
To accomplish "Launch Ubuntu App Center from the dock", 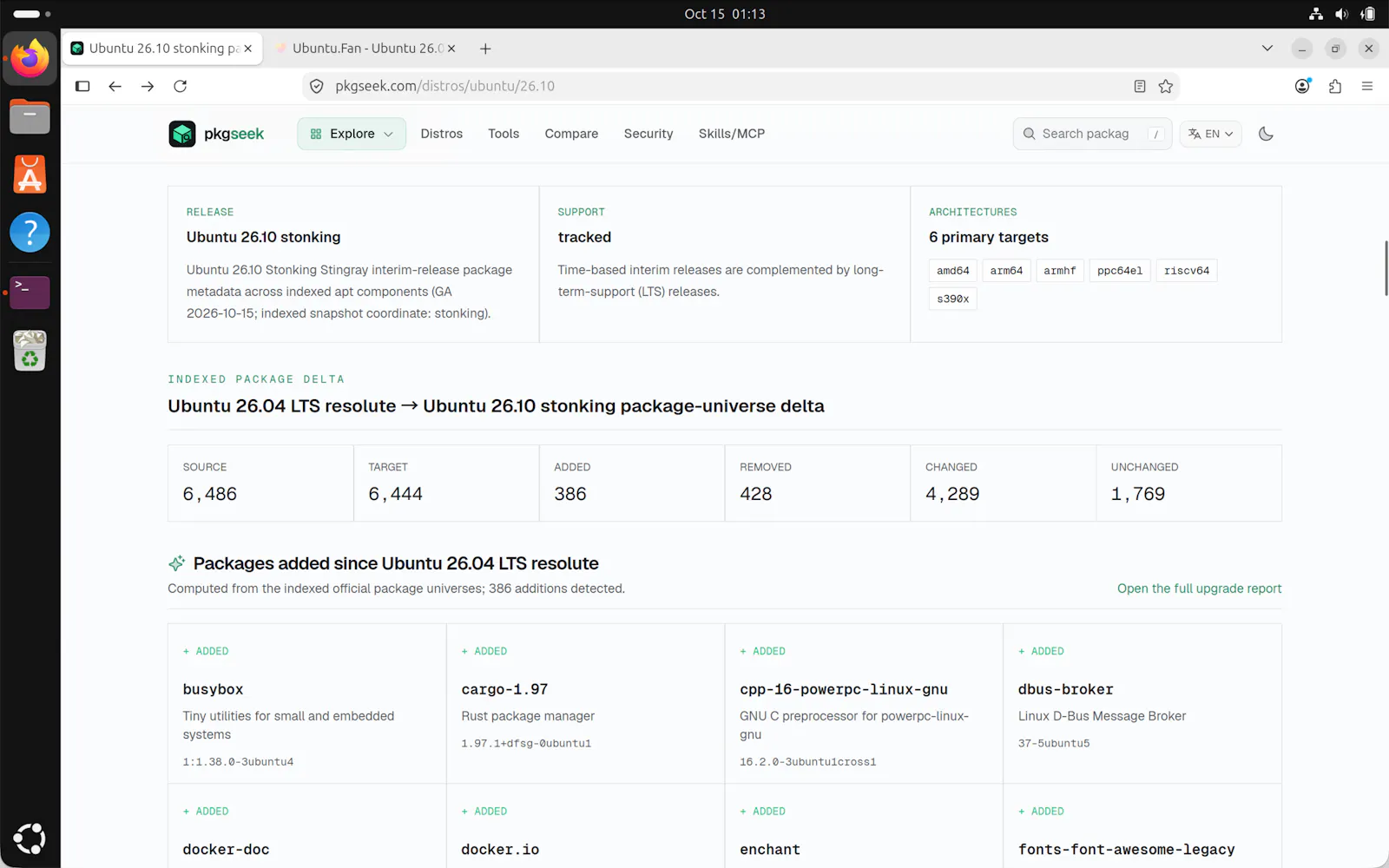I will click(x=30, y=174).
